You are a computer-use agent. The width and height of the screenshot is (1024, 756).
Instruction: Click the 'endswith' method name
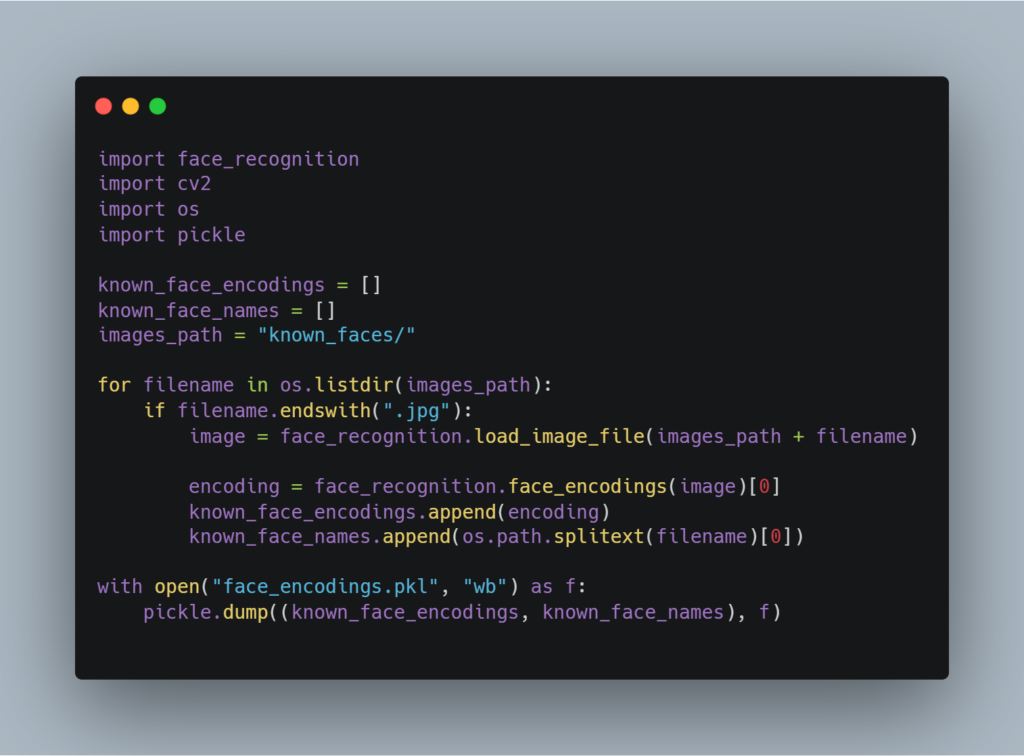point(325,411)
